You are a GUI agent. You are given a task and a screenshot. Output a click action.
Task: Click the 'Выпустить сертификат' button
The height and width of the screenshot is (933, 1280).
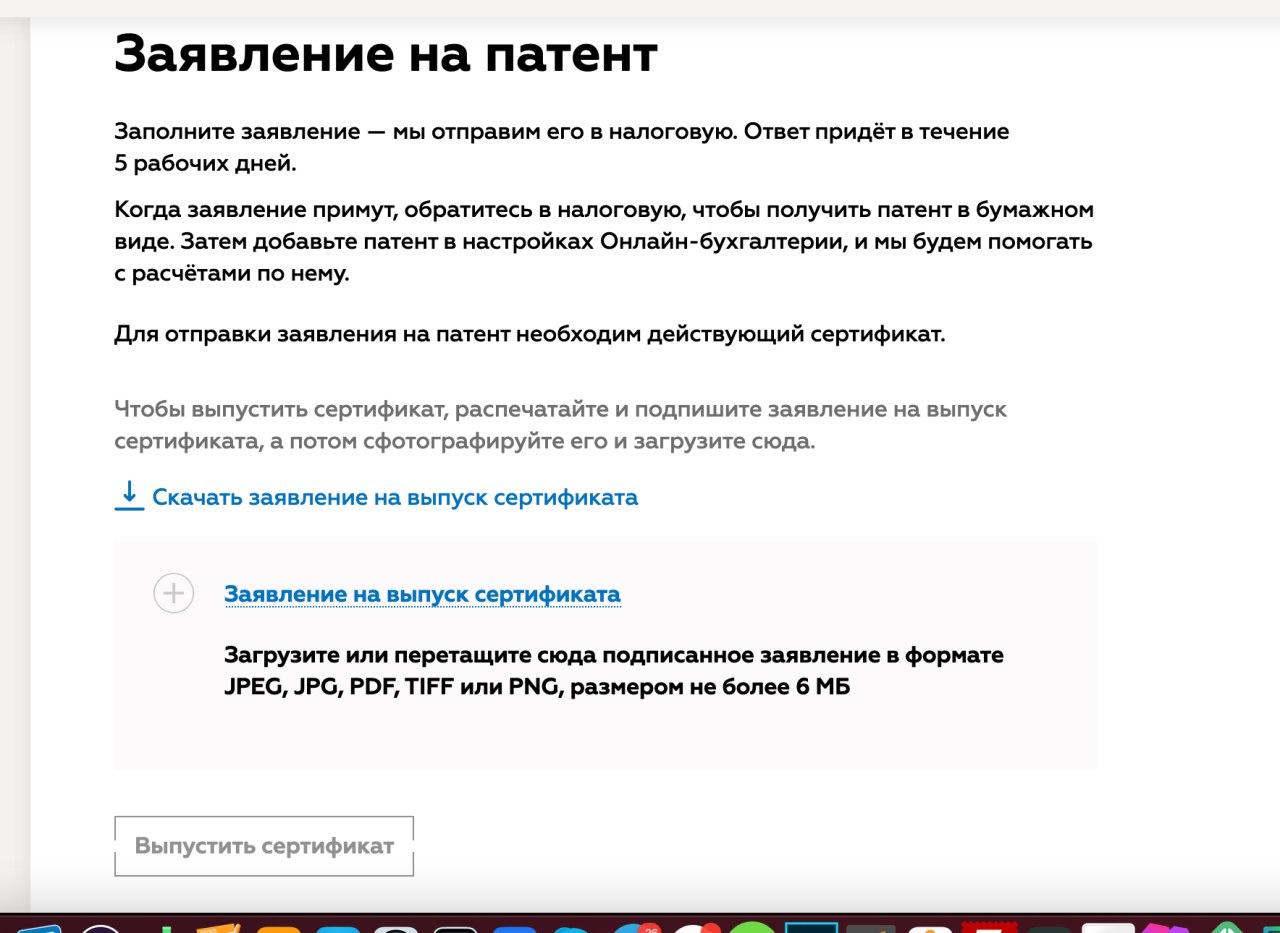click(264, 846)
